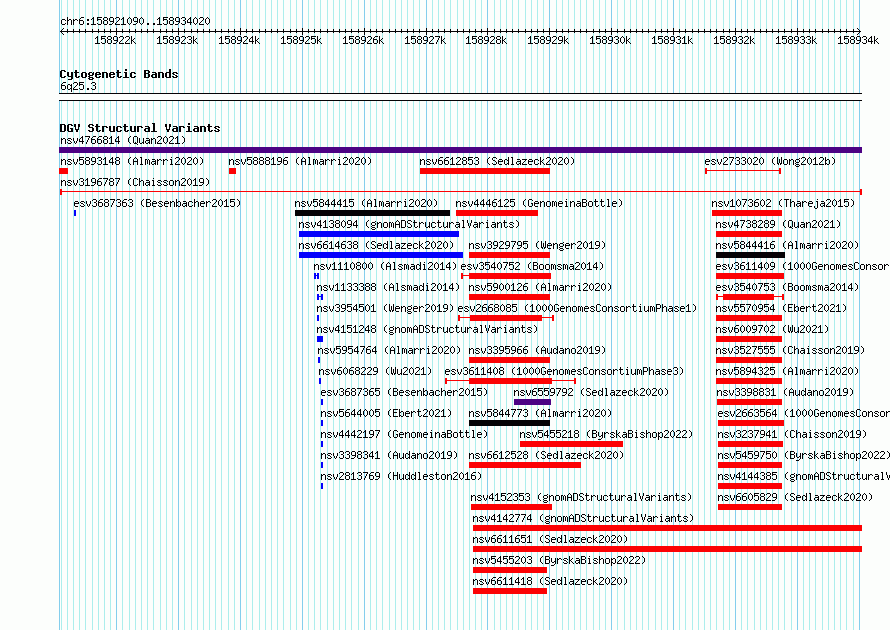
Task: Click nsv6068229 (Wu2021) label
Action: tap(375, 371)
